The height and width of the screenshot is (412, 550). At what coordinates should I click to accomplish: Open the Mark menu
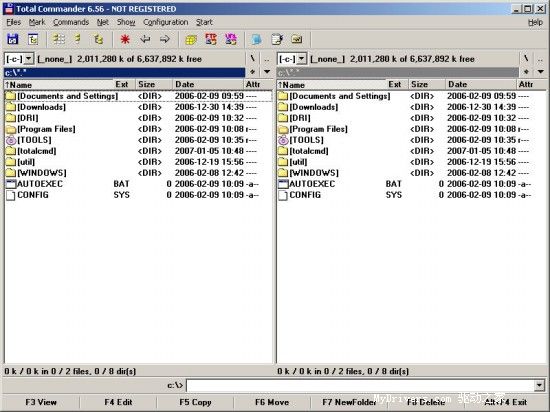coord(37,22)
